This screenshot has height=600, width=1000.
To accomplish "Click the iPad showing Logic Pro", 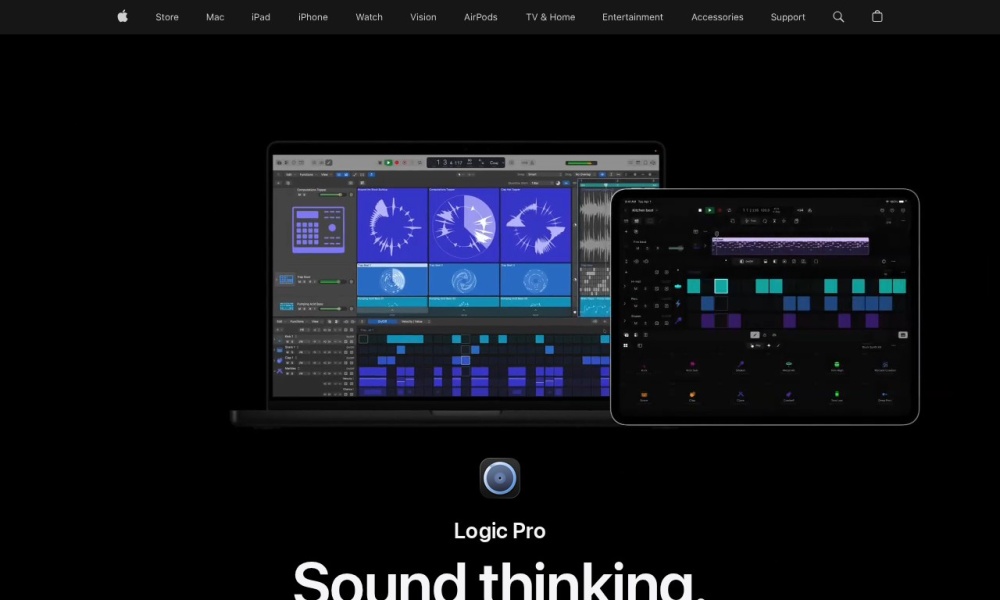I will click(x=765, y=307).
